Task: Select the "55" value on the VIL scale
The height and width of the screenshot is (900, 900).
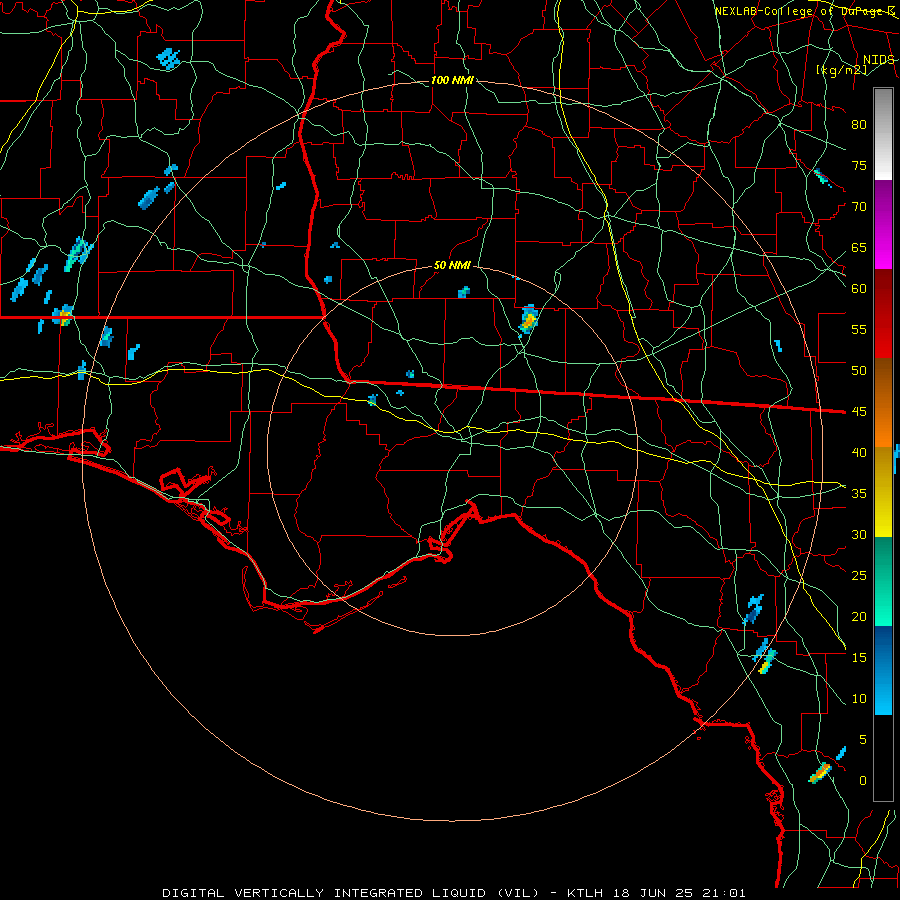Action: pos(859,329)
